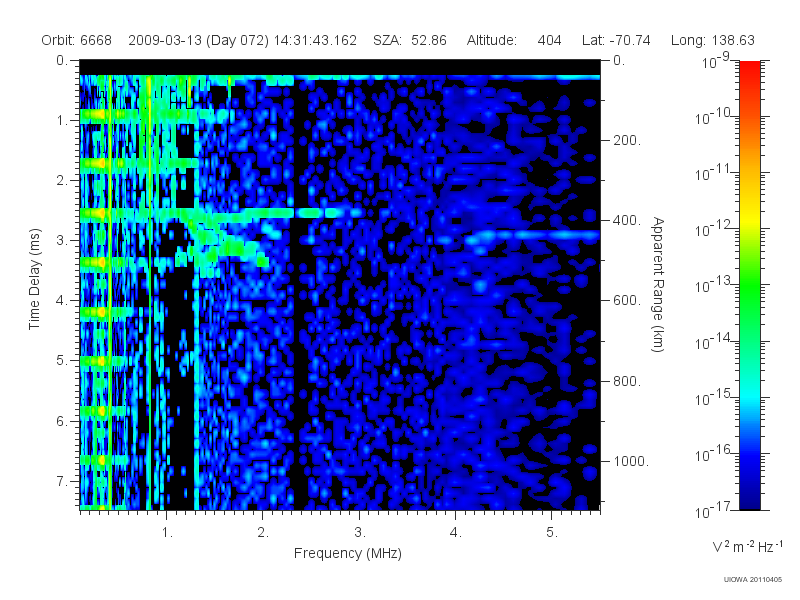Image resolution: width=800 pixels, height=600 pixels.
Task: Click the 'SZA: 52.86' value
Action: [410, 40]
